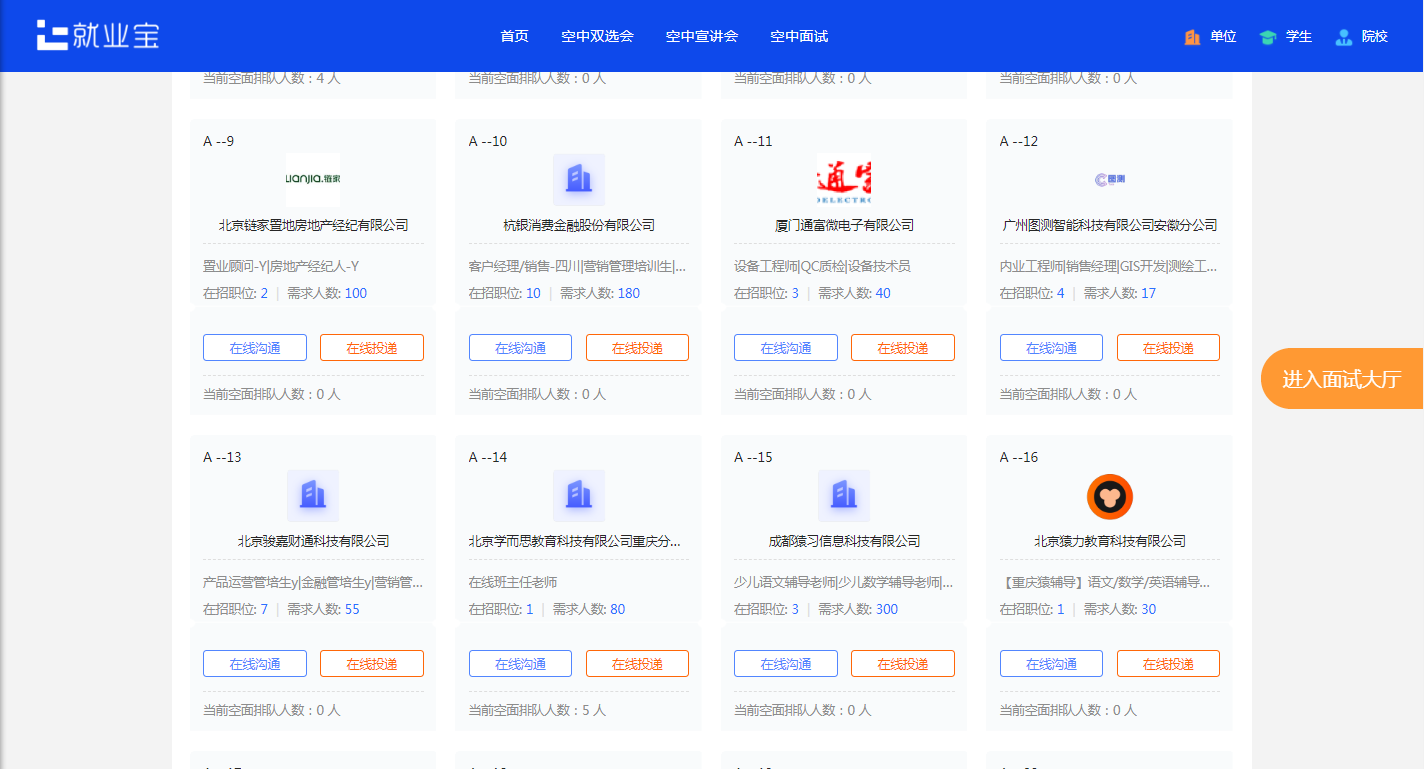Click 在线投递 for 北京学而思教育科技
This screenshot has height=769, width=1424.
[637, 664]
